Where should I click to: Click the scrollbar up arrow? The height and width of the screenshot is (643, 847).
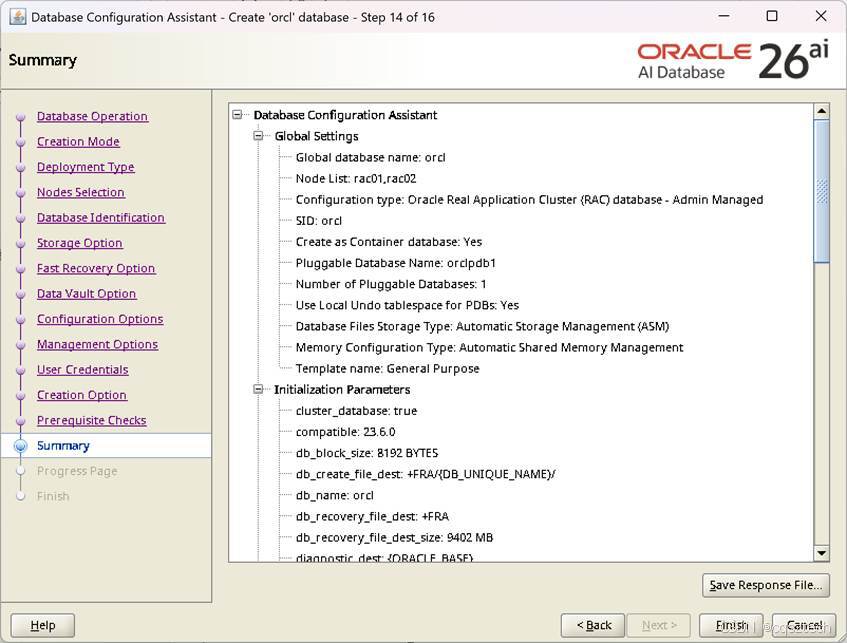(822, 111)
